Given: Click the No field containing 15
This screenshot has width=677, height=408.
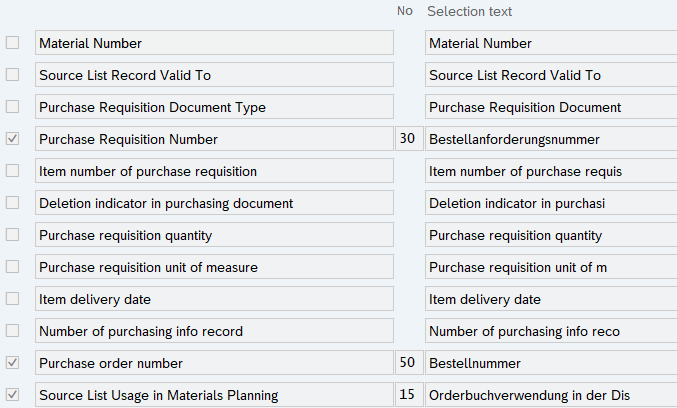Looking at the screenshot, I should click(x=406, y=395).
